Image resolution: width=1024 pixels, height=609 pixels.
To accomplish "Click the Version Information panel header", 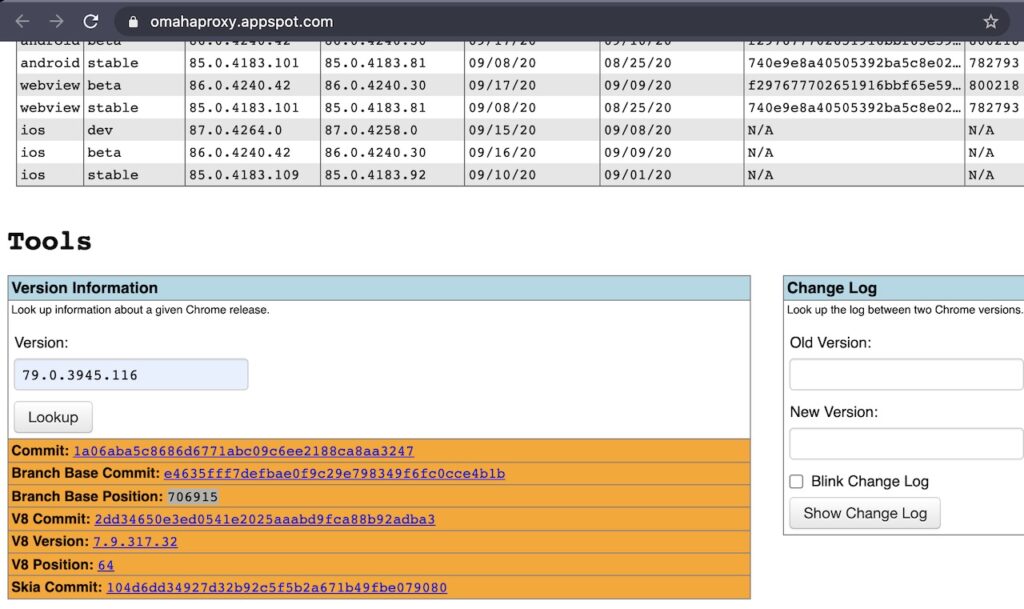I will (379, 288).
